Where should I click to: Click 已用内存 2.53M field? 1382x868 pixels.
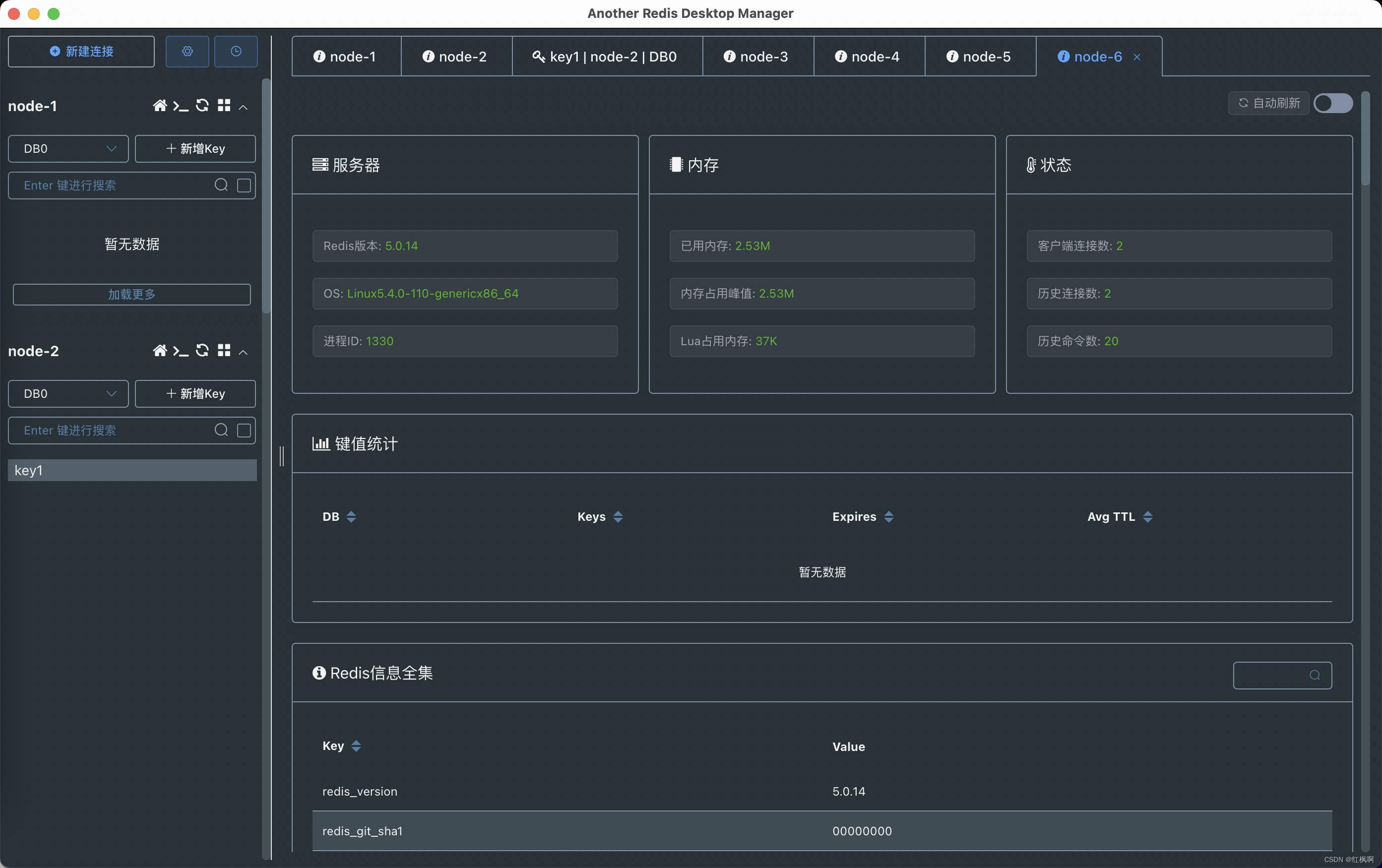(822, 246)
